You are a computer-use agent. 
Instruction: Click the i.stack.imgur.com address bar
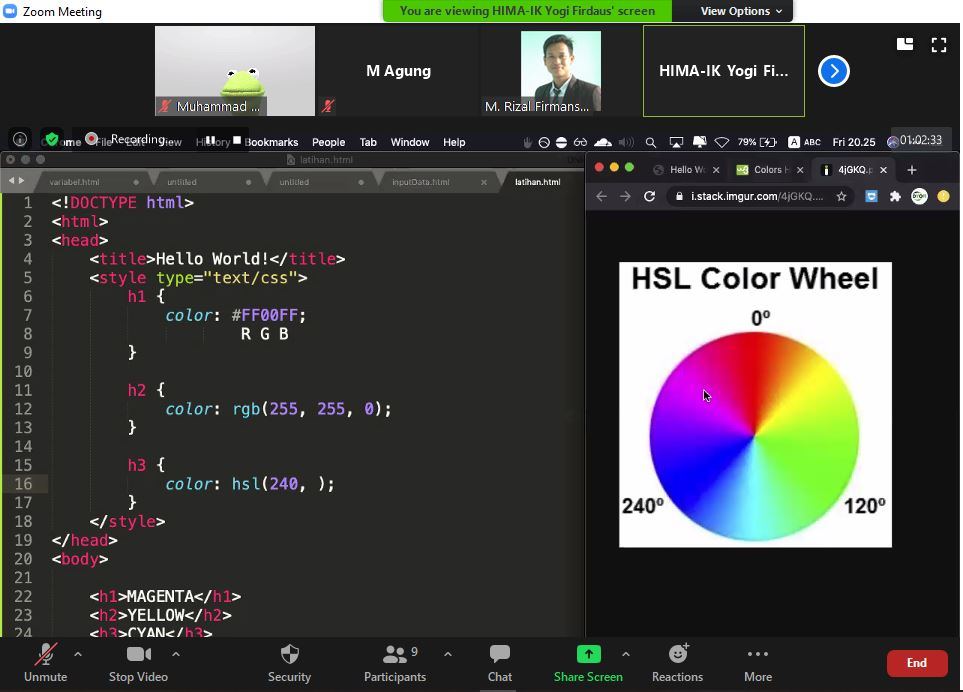pos(757,196)
